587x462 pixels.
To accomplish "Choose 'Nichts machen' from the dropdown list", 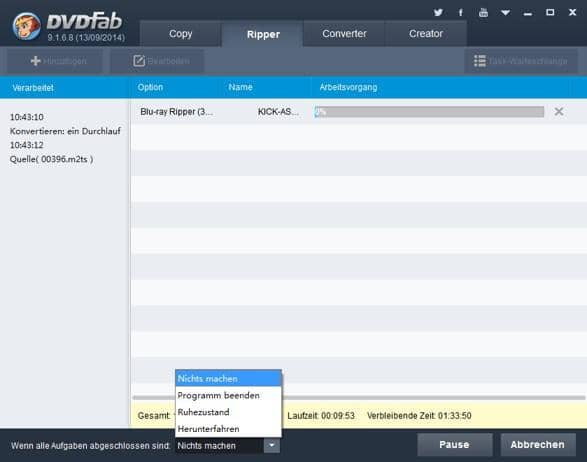I will pos(228,379).
